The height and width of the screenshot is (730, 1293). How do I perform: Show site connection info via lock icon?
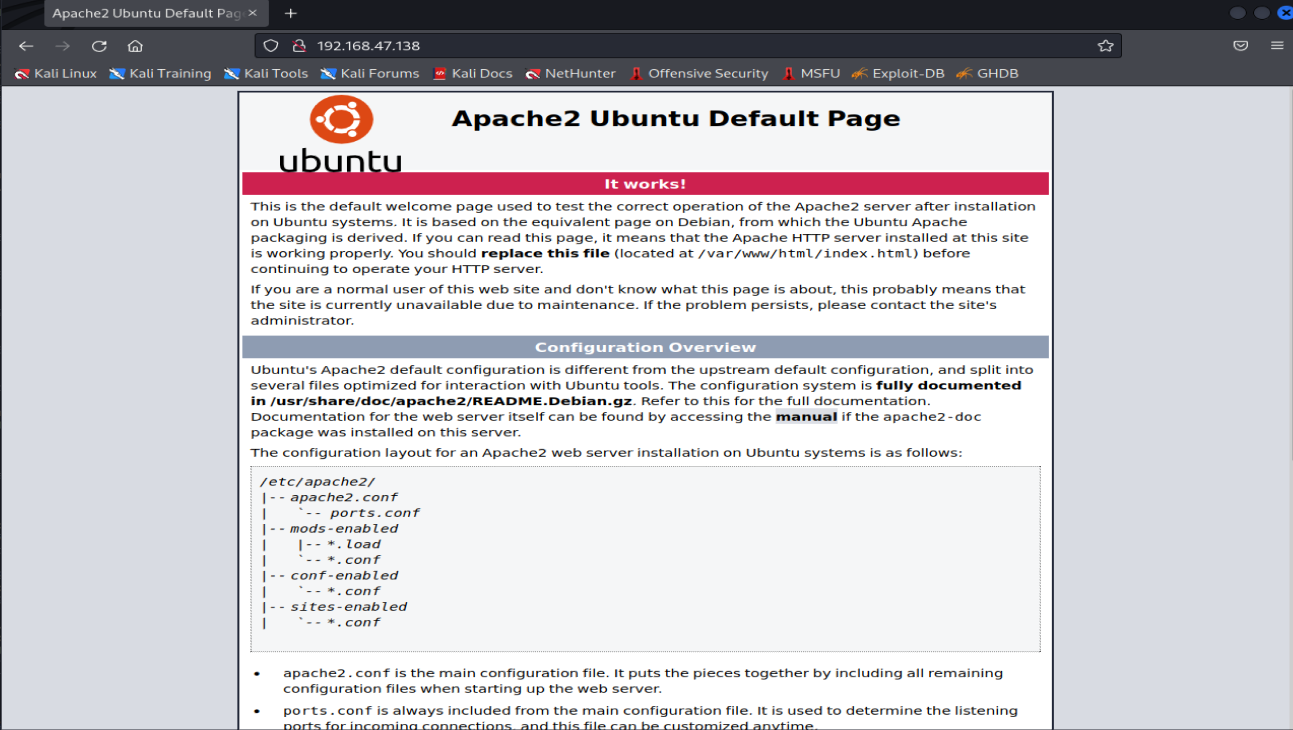pyautogui.click(x=297, y=46)
